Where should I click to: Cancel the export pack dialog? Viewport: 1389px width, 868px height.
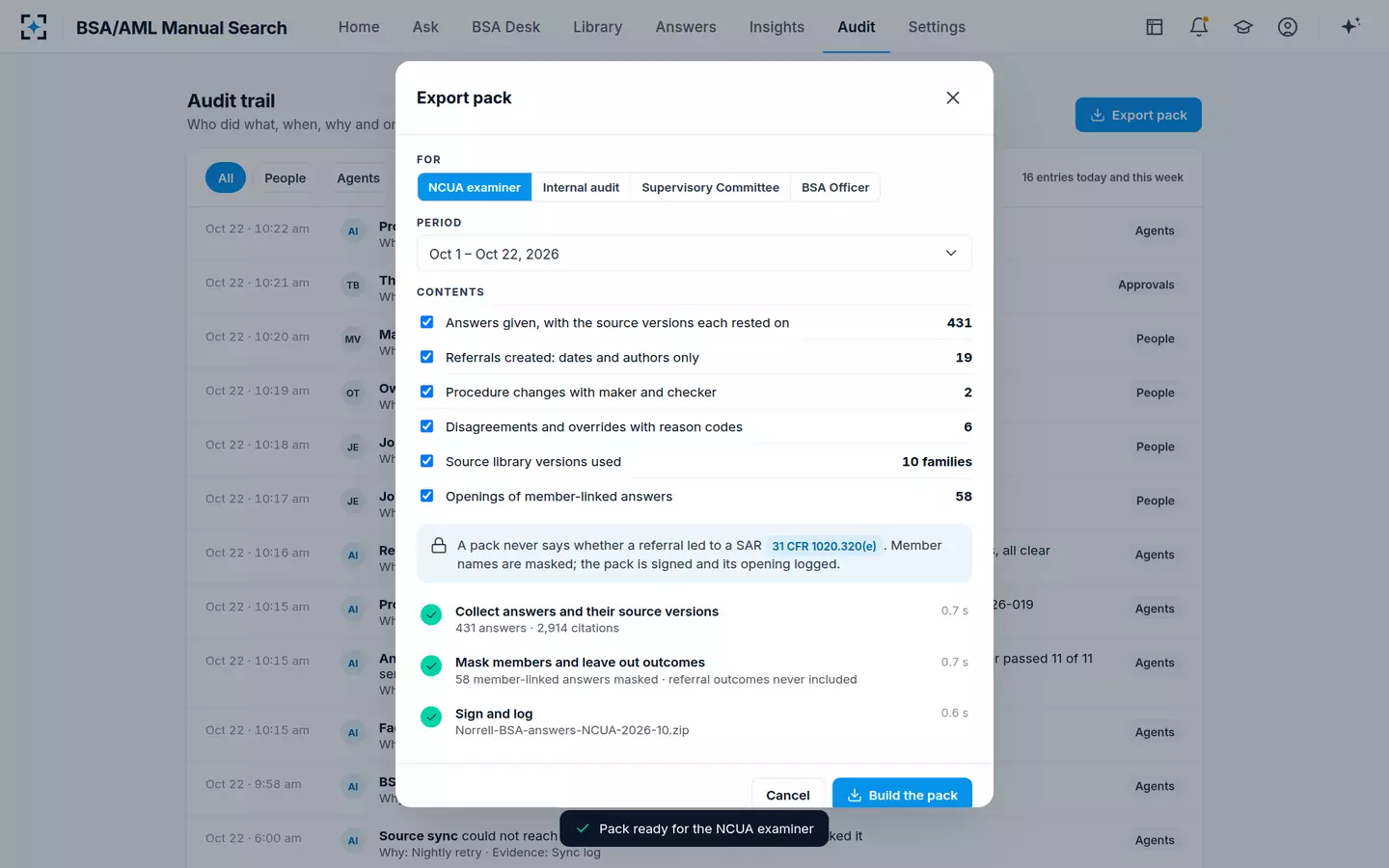tap(788, 795)
